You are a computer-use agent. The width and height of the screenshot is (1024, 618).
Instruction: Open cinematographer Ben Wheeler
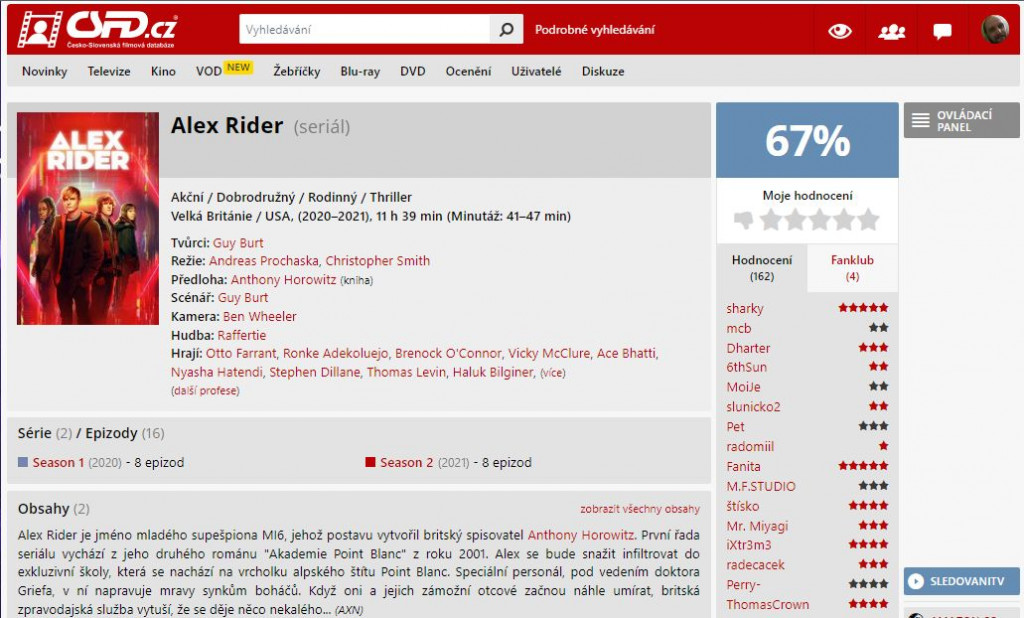pos(259,316)
